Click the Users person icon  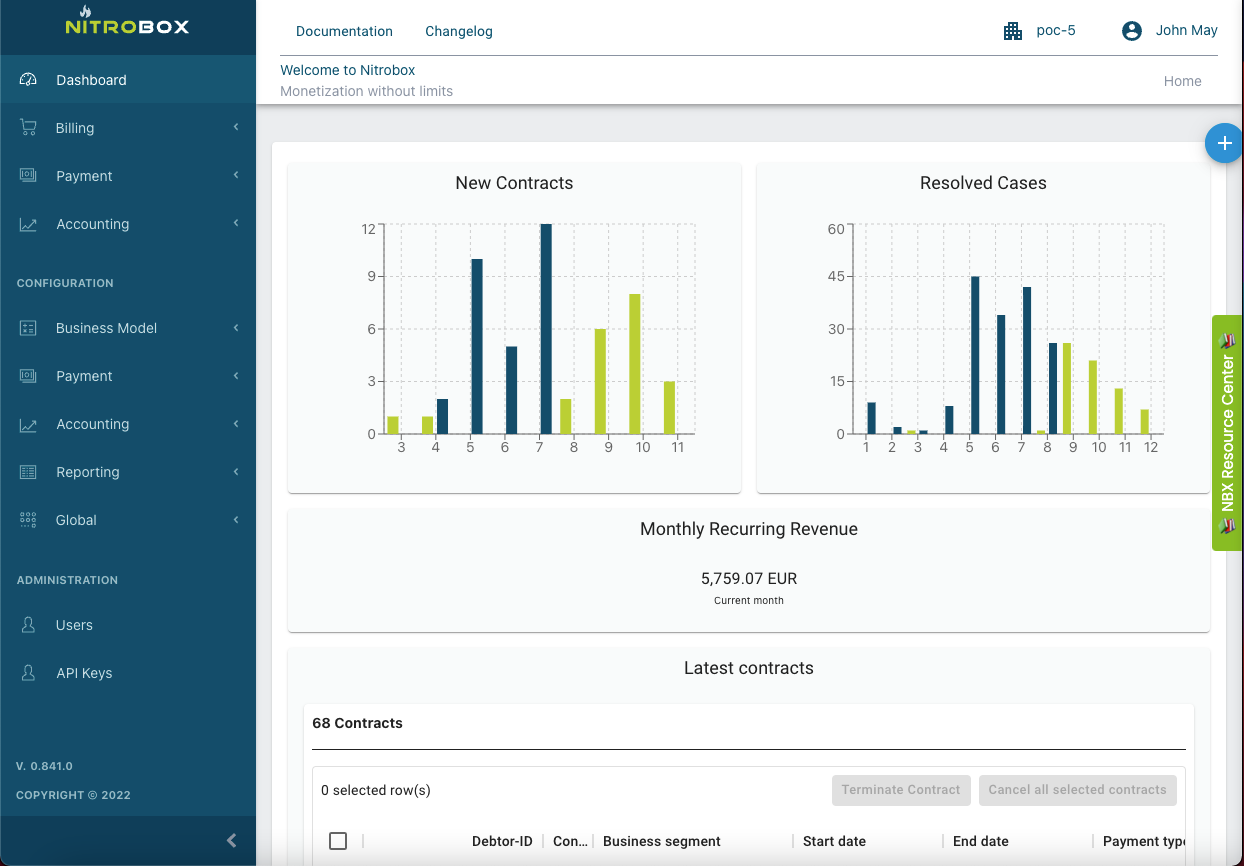28,625
